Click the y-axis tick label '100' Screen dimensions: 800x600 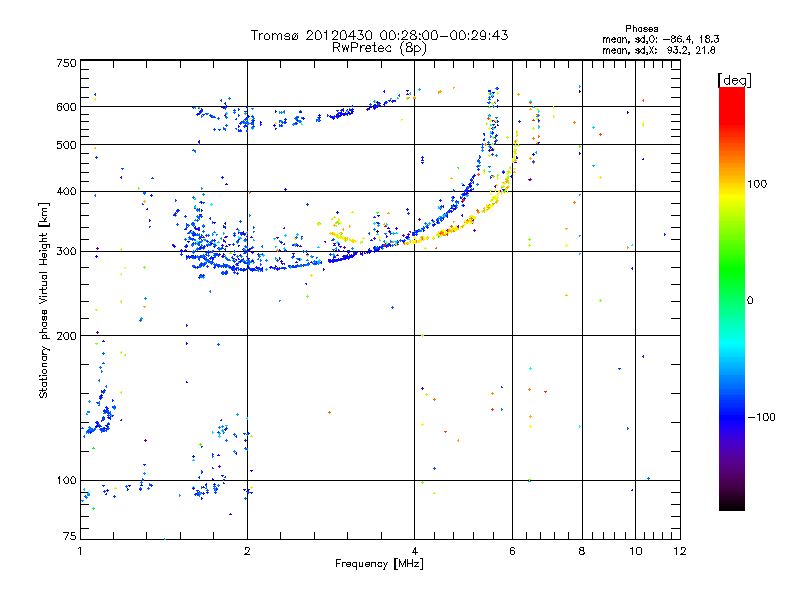point(67,481)
